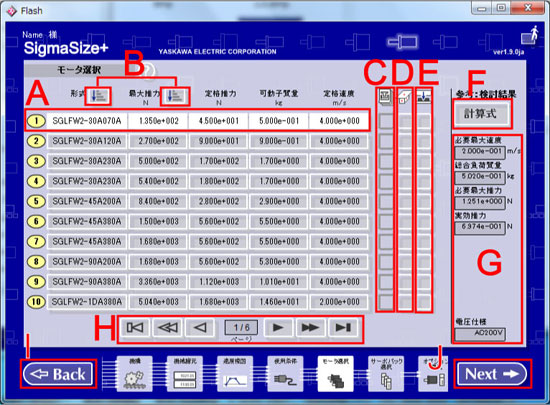Viewport: 550px width, 405px height.
Task: Select motor row number 8 yellow badge
Action: coord(36,261)
